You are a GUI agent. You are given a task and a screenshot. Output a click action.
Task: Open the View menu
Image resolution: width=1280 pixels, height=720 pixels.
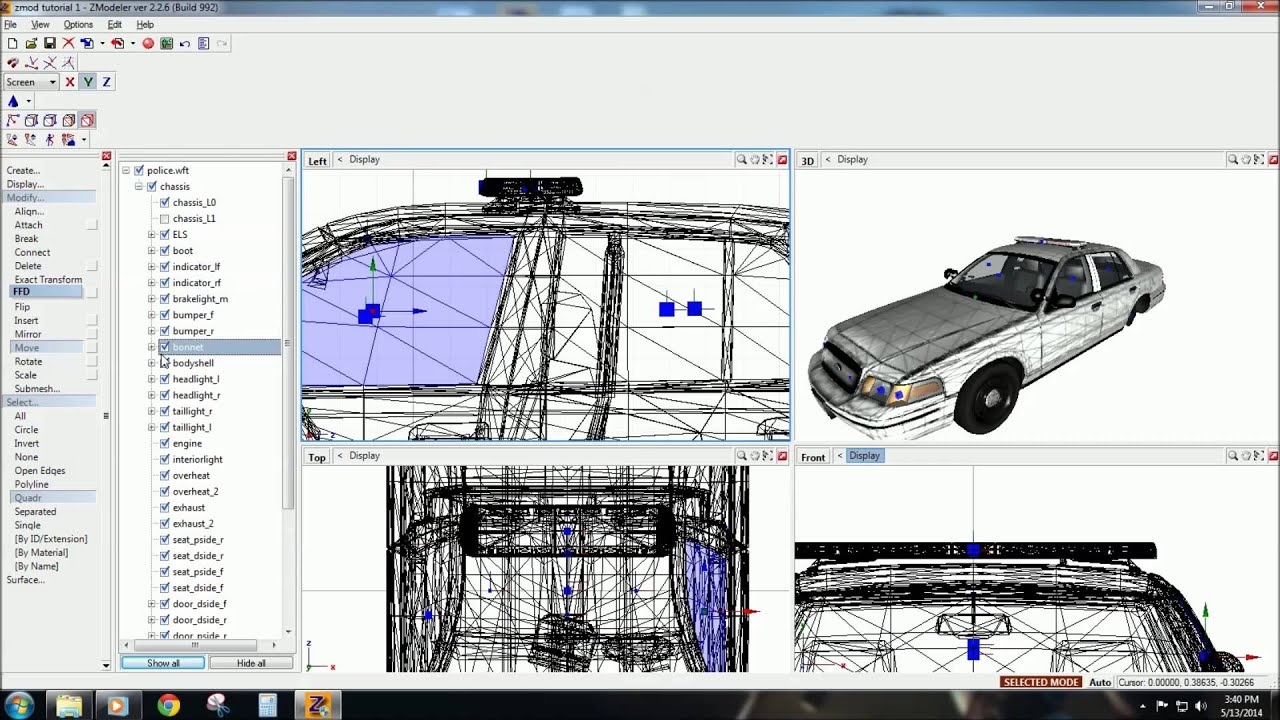[40, 24]
